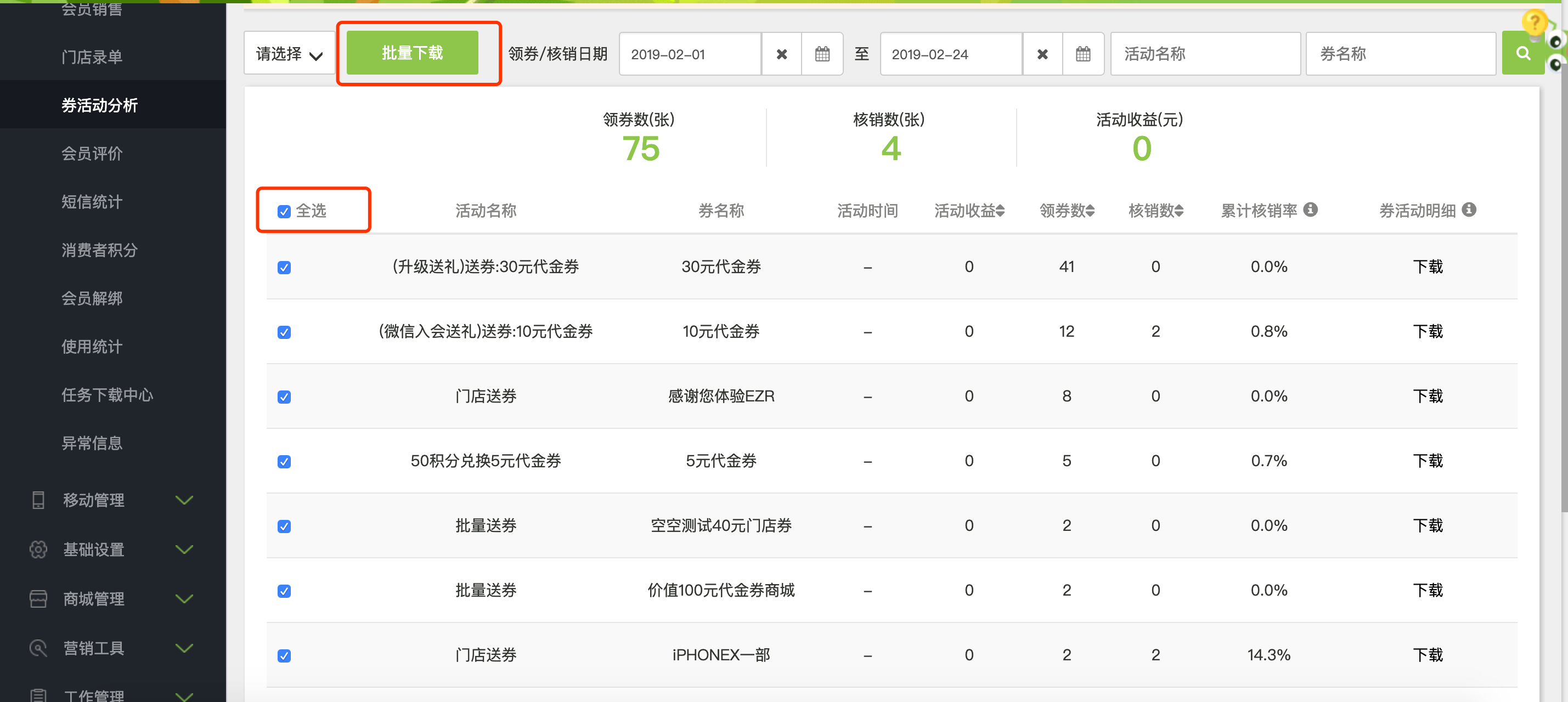Screen dimensions: 1568x702
Task: Click info icon next to 累计核销率
Action: (1311, 210)
